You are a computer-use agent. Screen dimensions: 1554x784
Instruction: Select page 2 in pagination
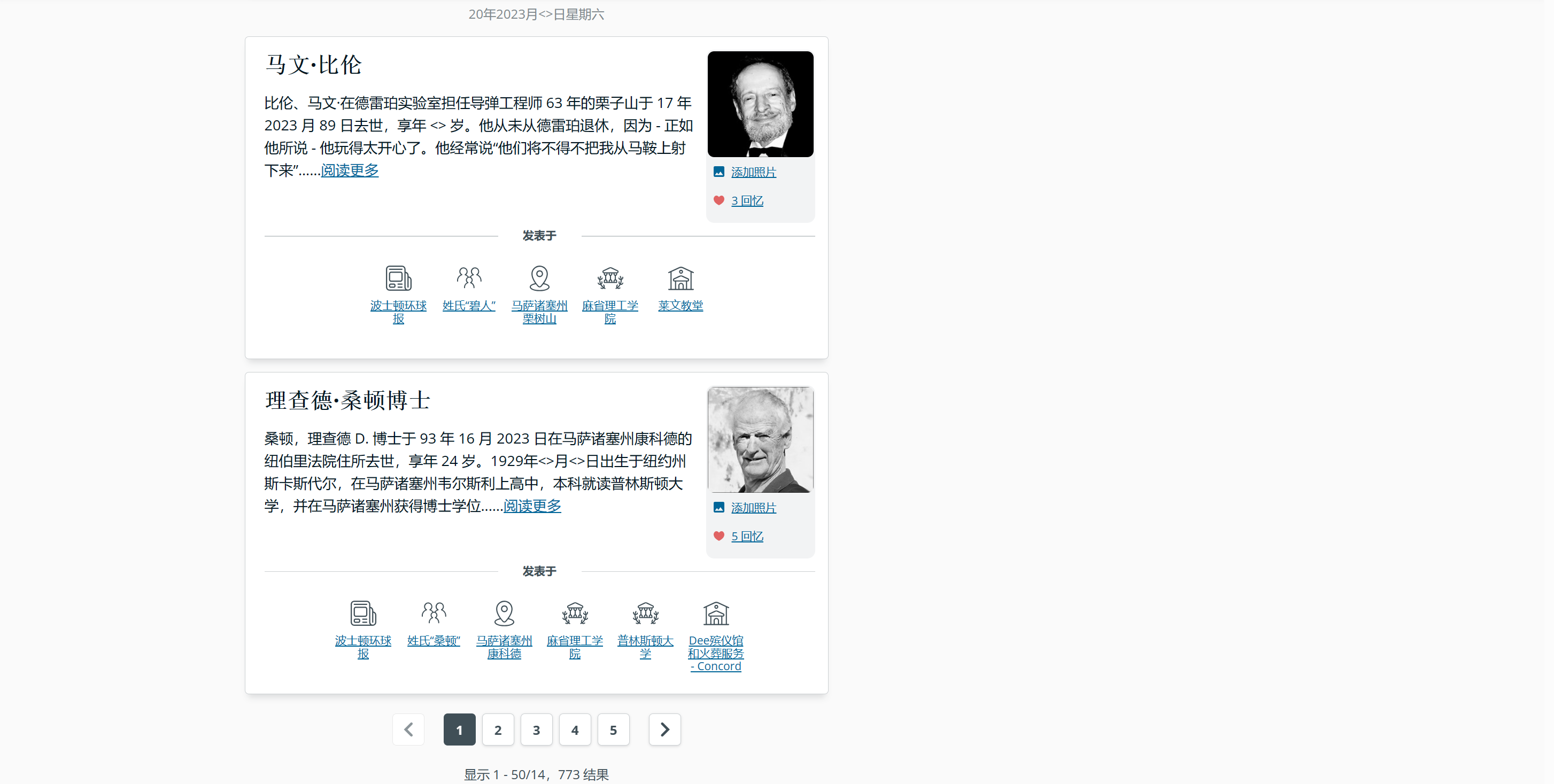498,729
